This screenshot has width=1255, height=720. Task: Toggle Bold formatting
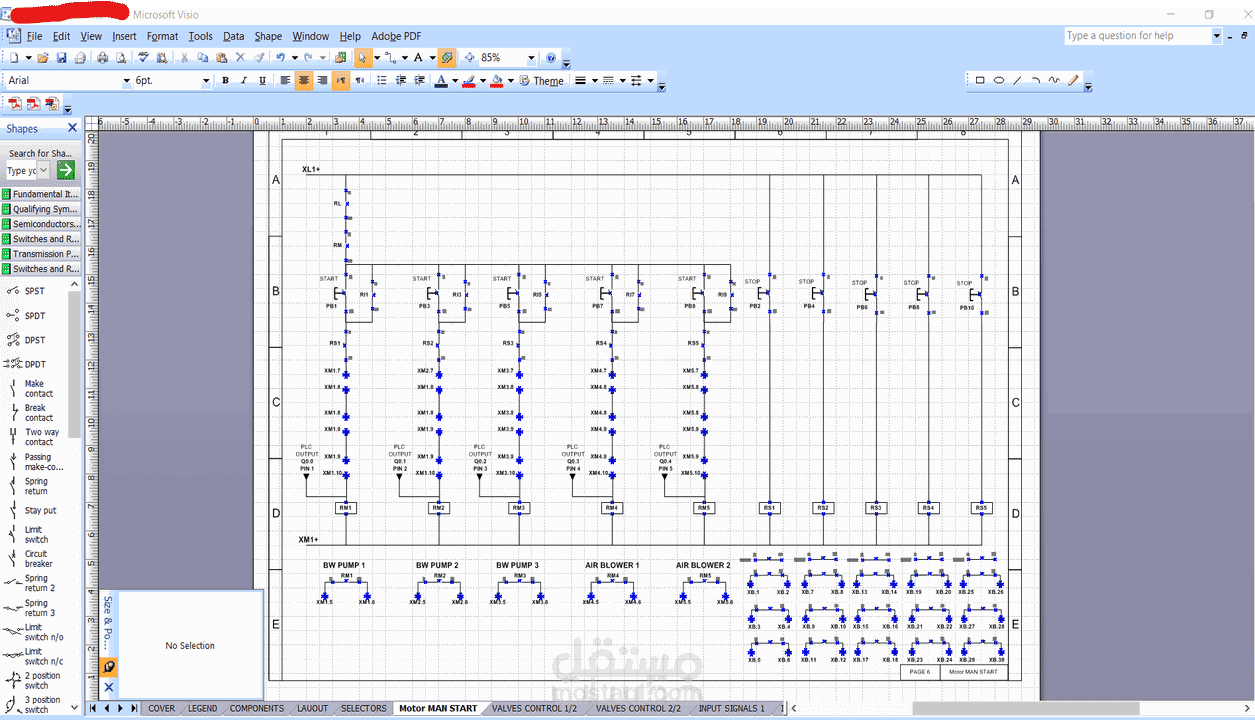pos(225,81)
